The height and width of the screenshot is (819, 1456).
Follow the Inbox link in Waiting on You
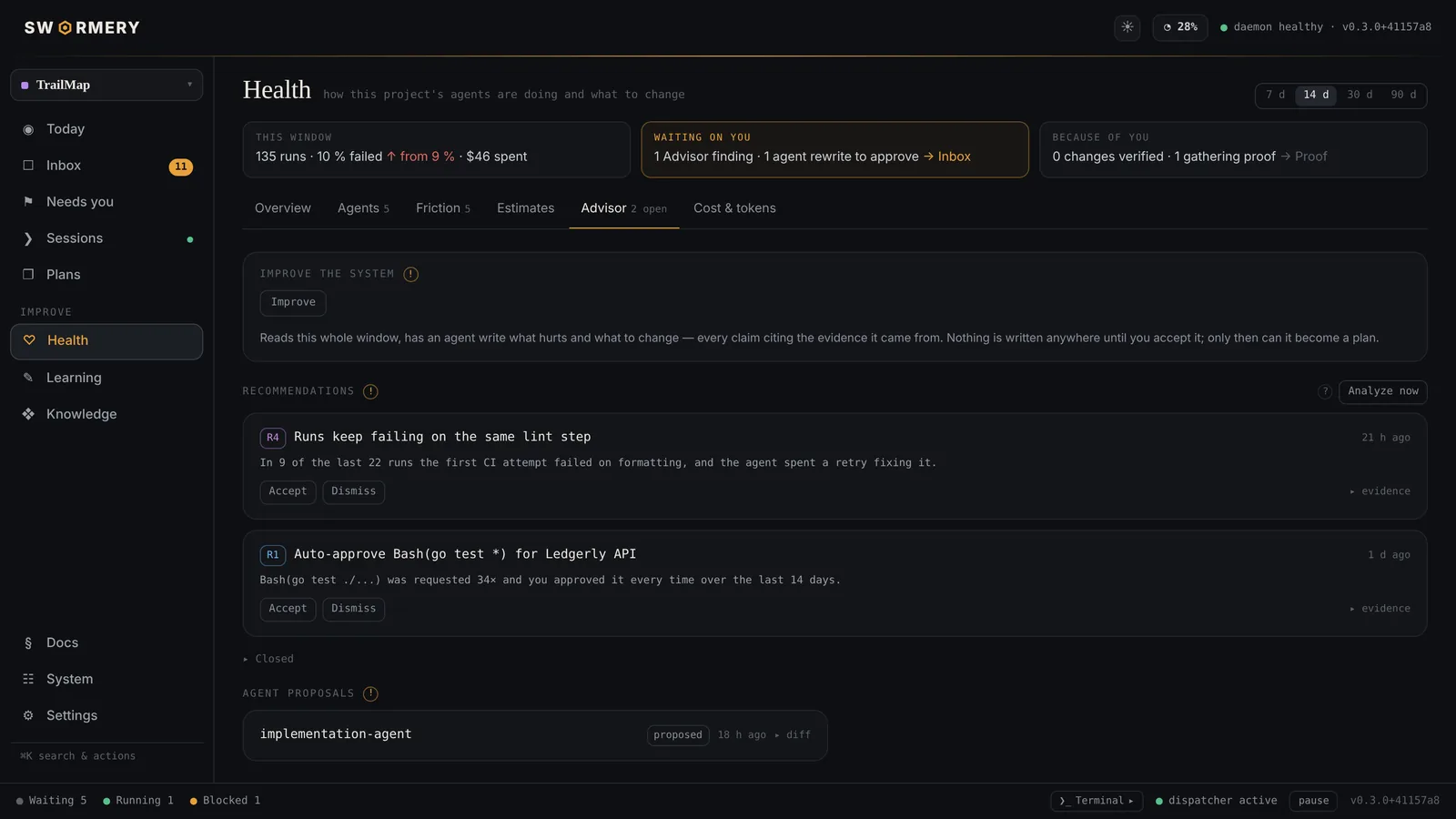(x=947, y=157)
